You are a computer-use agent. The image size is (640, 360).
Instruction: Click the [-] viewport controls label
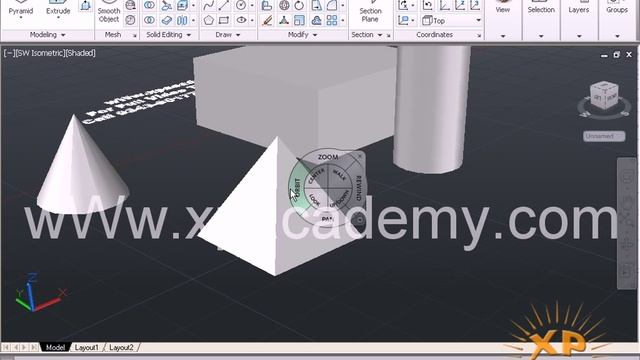point(9,53)
